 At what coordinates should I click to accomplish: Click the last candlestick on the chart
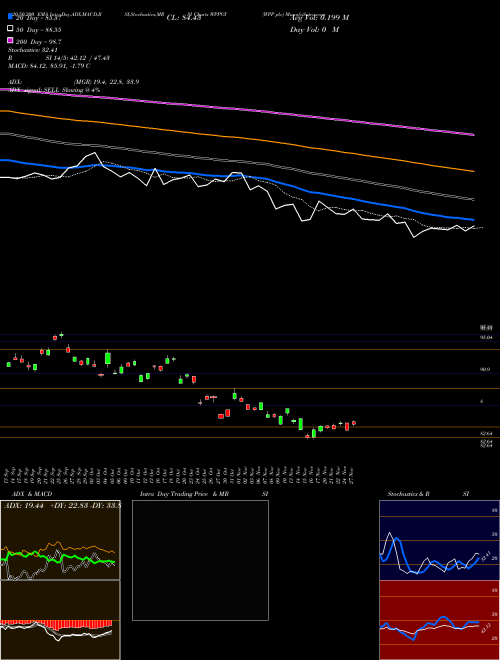pyautogui.click(x=354, y=423)
